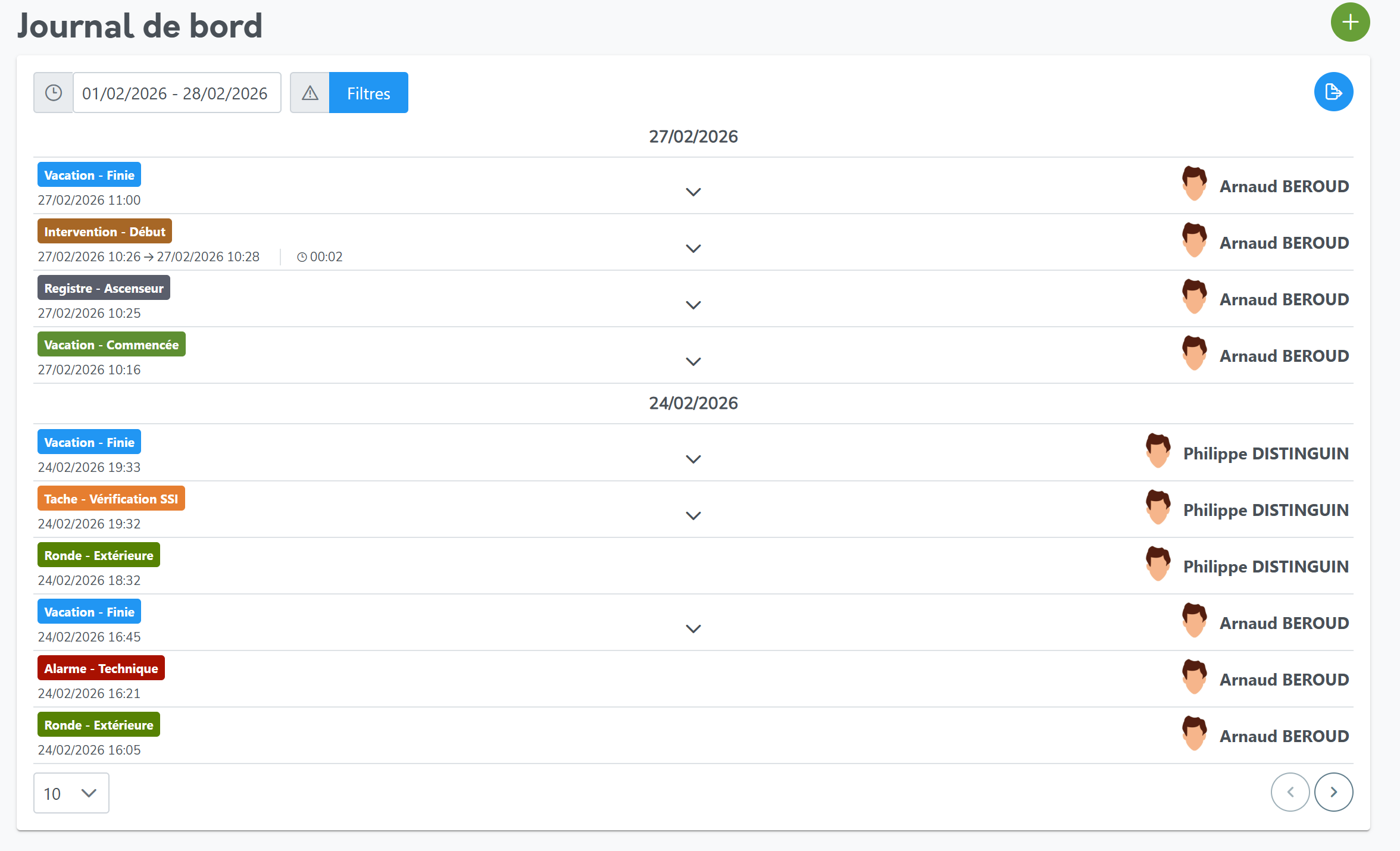Viewport: 1400px width, 851px height.
Task: Expand the Tache - Vérification SSI entry
Action: 693,516
